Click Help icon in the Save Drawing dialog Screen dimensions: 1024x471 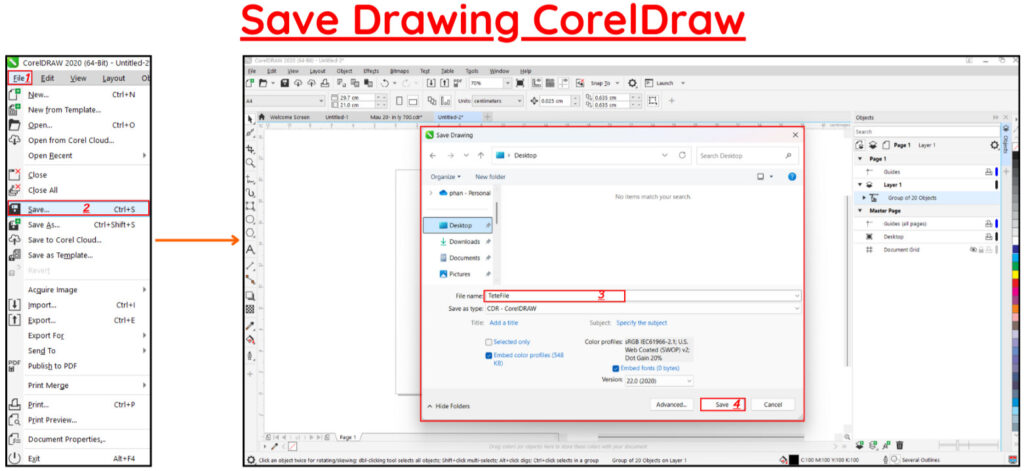click(x=792, y=176)
